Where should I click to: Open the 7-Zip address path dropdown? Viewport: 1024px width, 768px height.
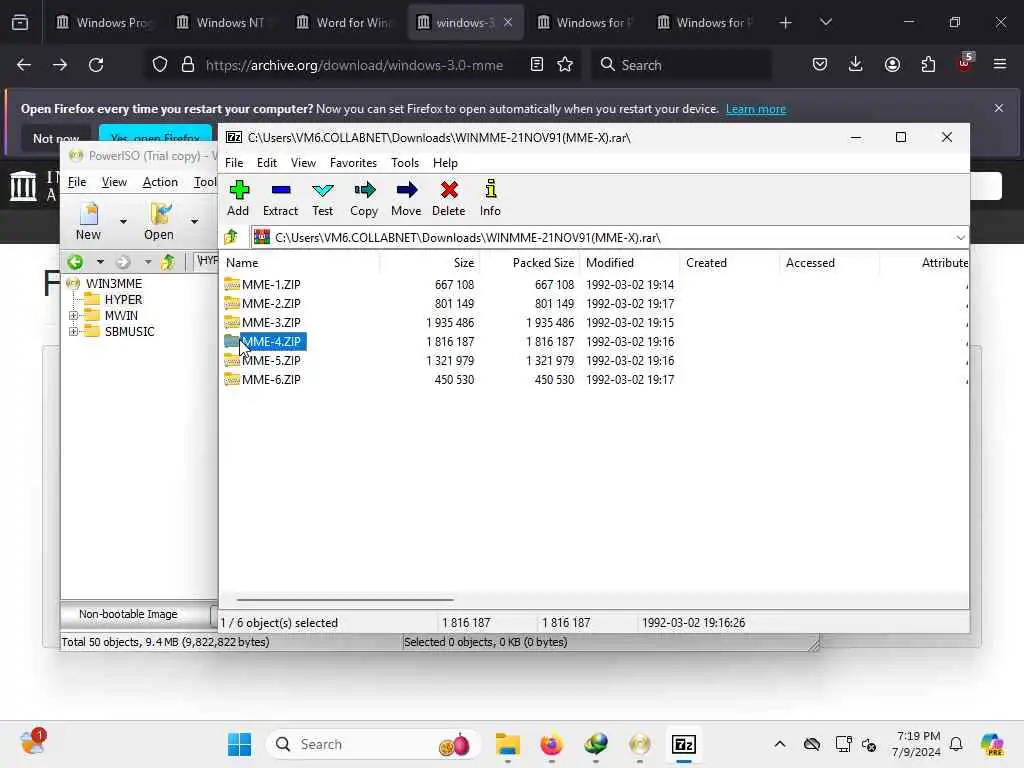click(x=960, y=238)
